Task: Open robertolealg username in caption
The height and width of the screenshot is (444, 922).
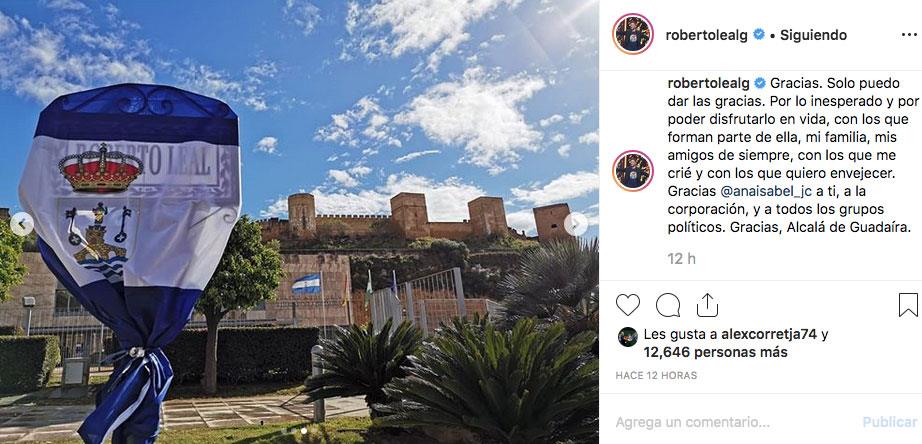Action: (709, 82)
